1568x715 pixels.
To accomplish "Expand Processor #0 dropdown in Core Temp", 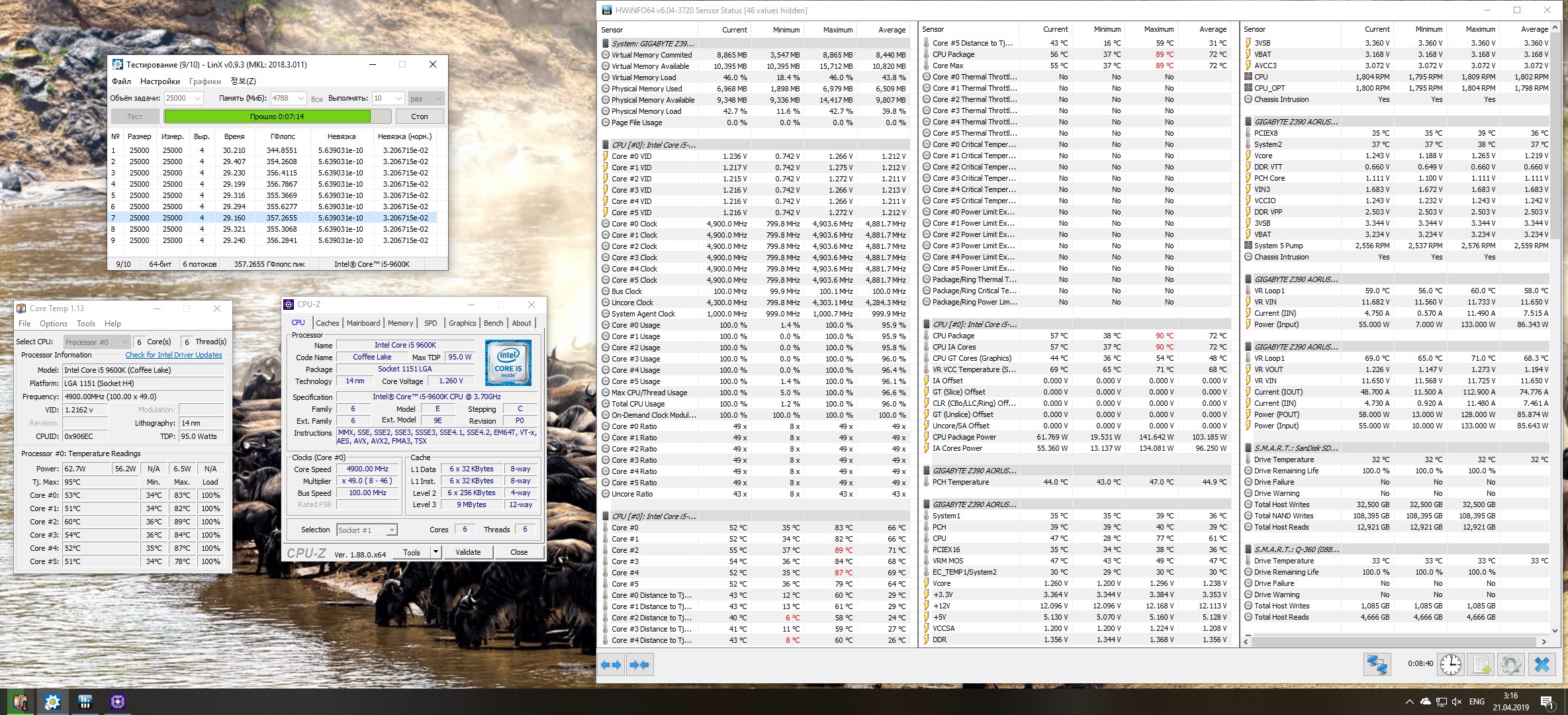I will click(x=124, y=342).
